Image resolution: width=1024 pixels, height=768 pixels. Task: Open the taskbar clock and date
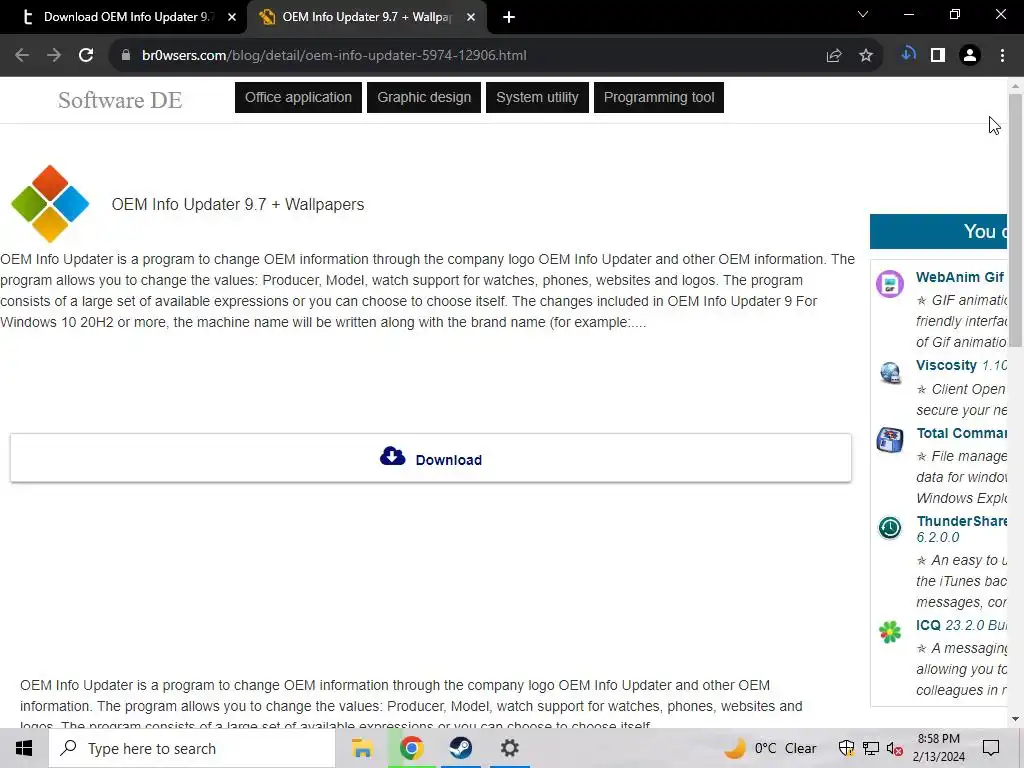(938, 748)
